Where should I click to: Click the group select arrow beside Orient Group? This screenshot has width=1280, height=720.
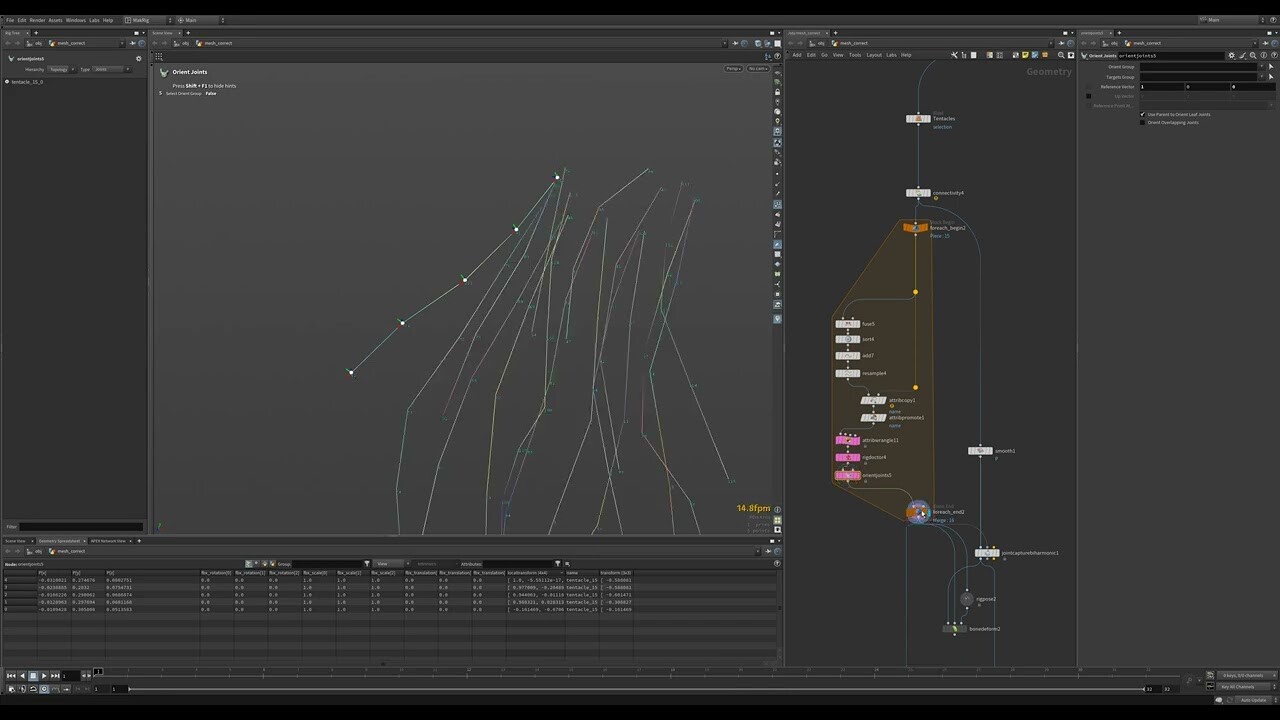(x=1271, y=67)
